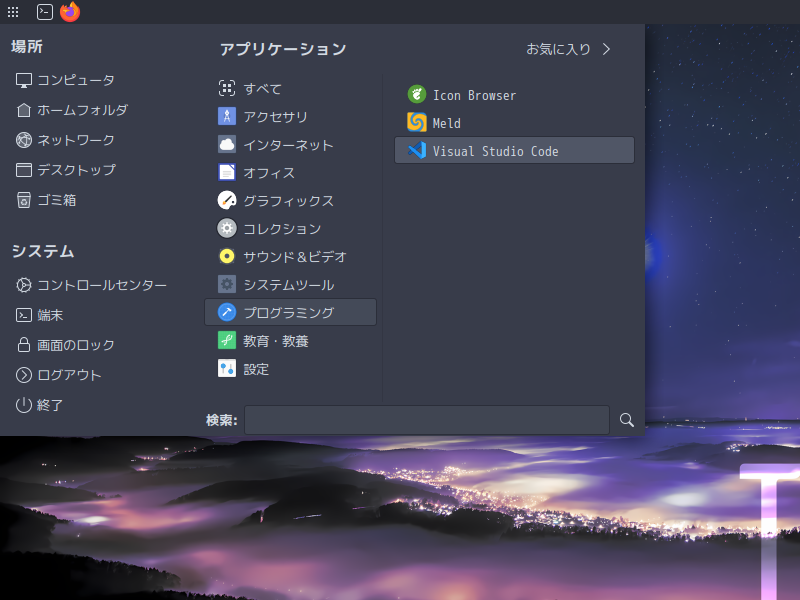800x600 pixels.
Task: Select the グラフィックス category
Action: tap(283, 199)
